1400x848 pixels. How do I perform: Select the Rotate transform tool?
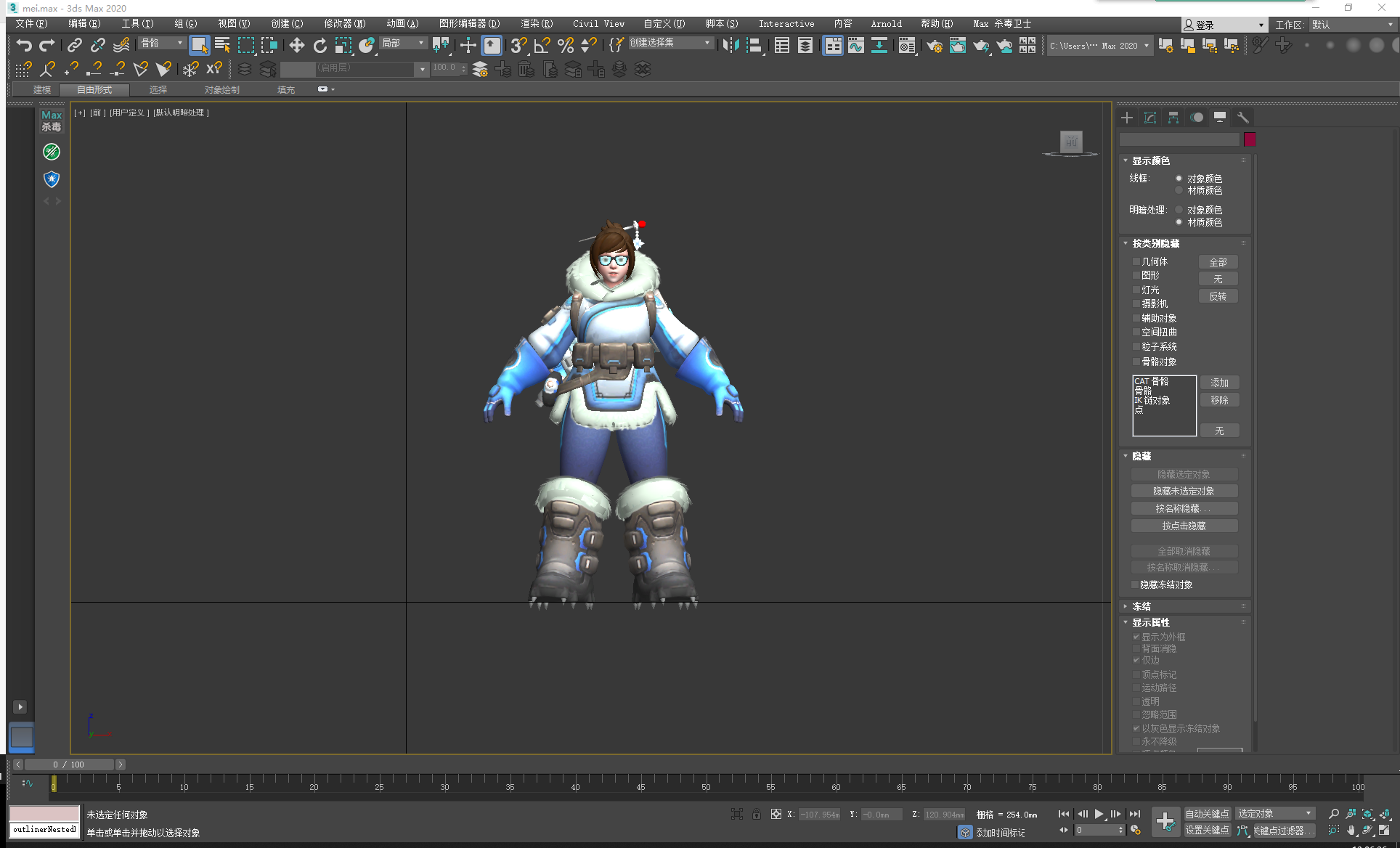coord(320,46)
